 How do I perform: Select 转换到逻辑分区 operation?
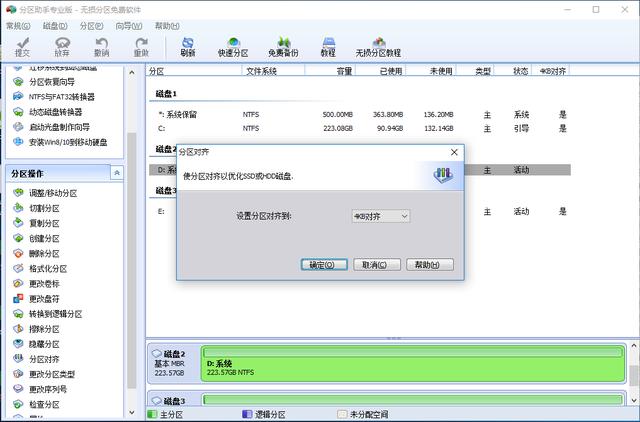[48, 314]
